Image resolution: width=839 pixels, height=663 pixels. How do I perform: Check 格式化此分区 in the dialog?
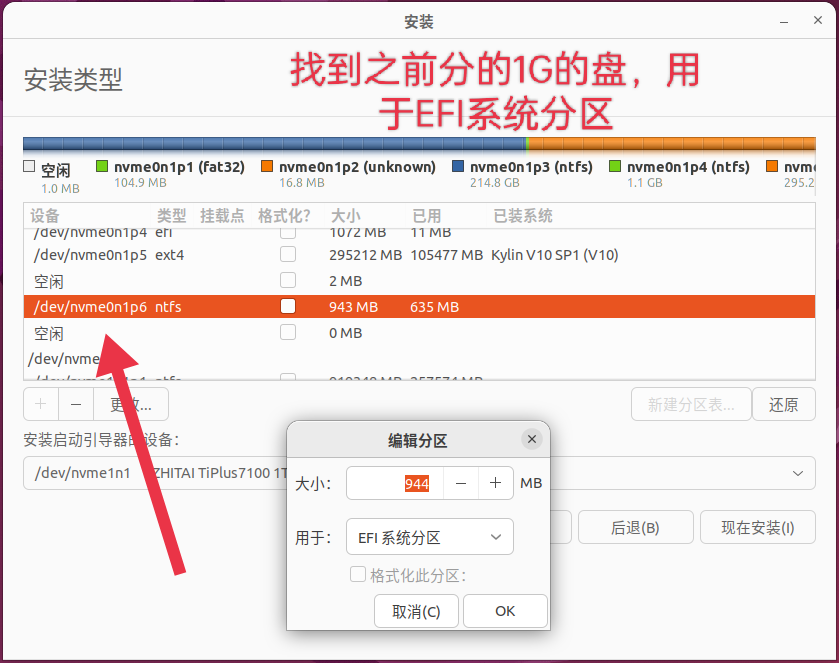(x=357, y=573)
